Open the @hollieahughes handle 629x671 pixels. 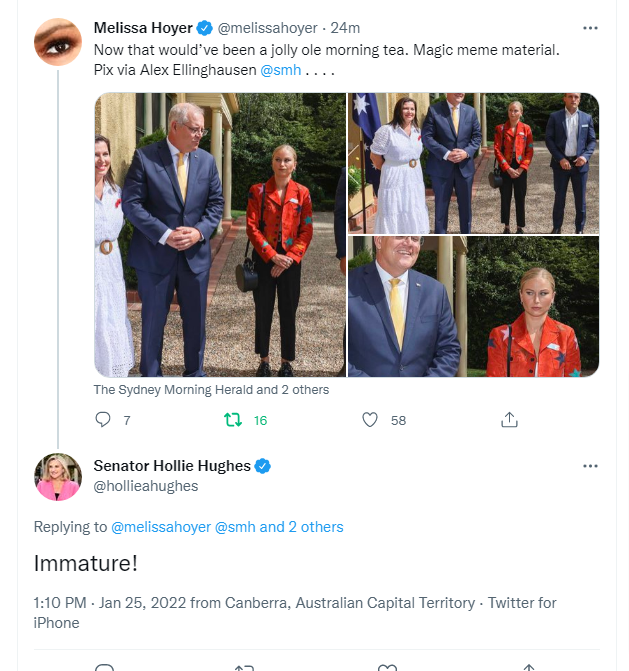pyautogui.click(x=146, y=486)
